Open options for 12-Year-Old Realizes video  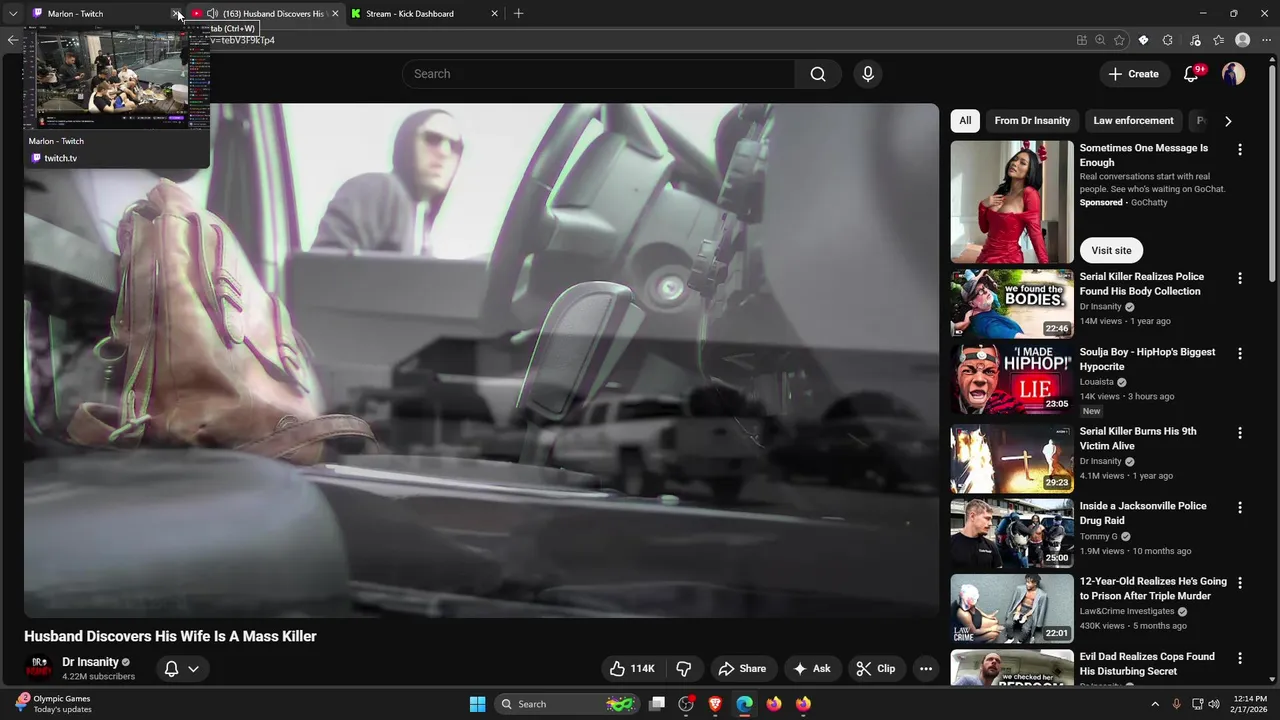pyautogui.click(x=1240, y=583)
